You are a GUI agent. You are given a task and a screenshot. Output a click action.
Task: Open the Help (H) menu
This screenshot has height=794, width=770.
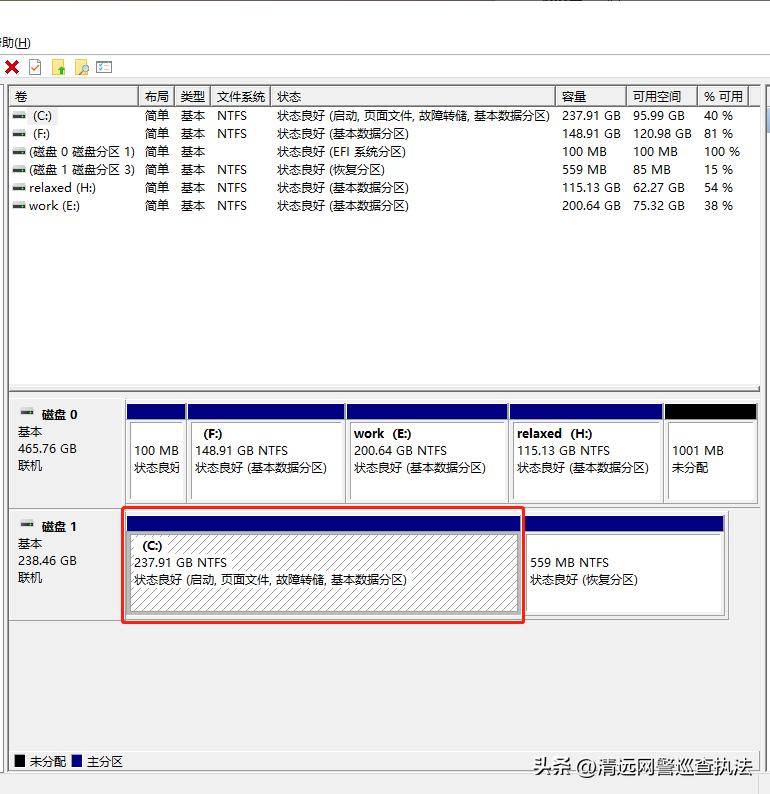point(15,43)
